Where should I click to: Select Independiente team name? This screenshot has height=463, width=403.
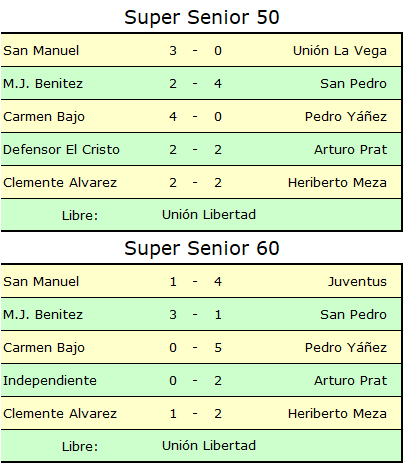coord(50,381)
